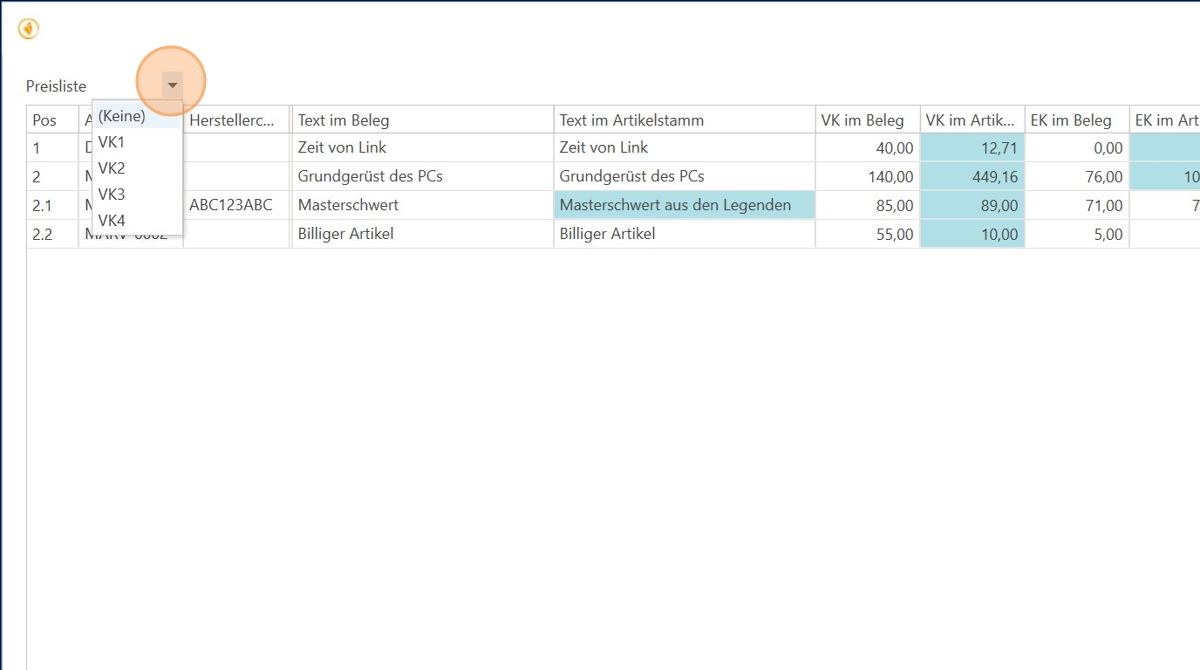Sort by Text im Beleg column
The height and width of the screenshot is (670, 1200).
422,120
